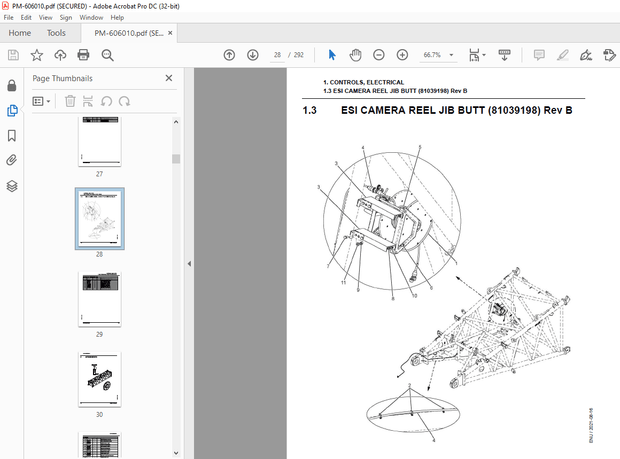Go to the next page arrow

point(253,55)
